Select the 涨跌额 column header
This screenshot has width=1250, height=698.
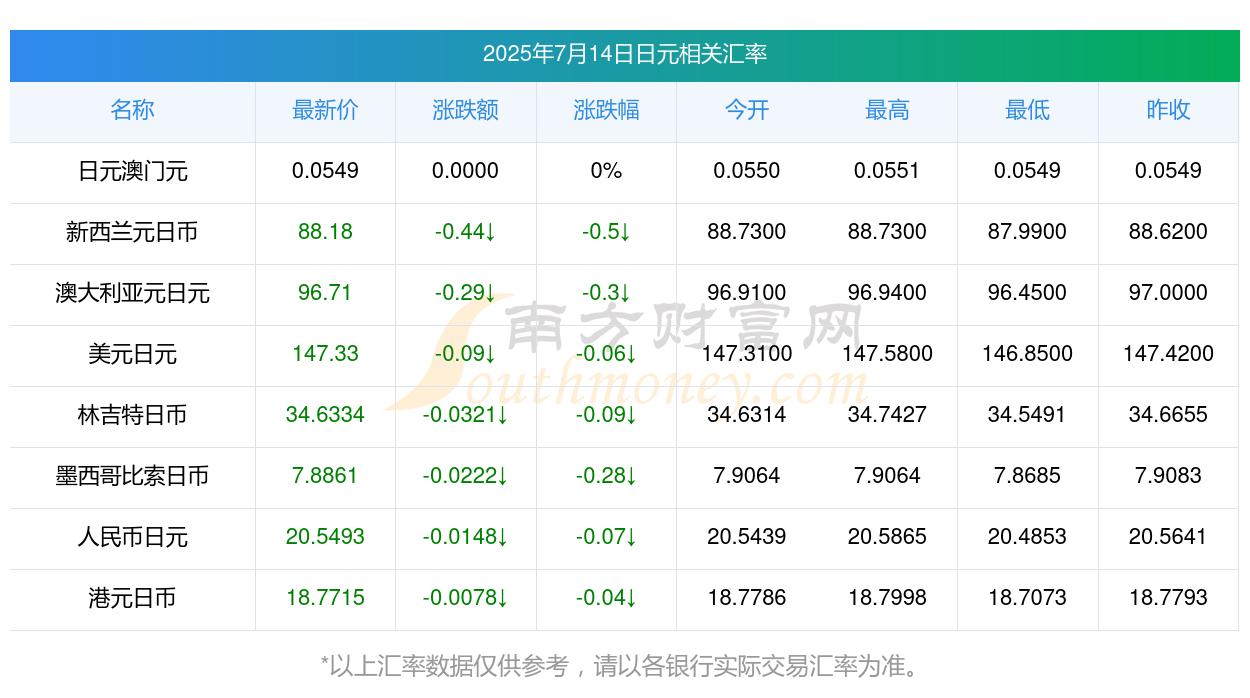coord(465,110)
